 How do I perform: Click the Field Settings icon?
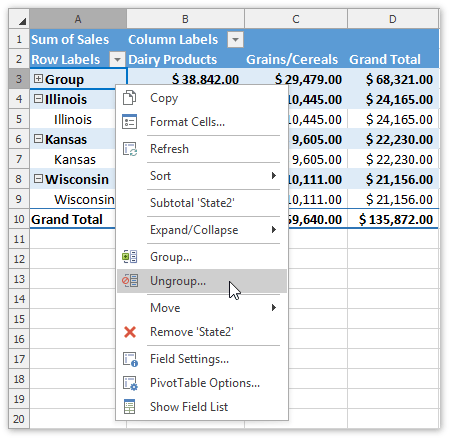pyautogui.click(x=130, y=359)
